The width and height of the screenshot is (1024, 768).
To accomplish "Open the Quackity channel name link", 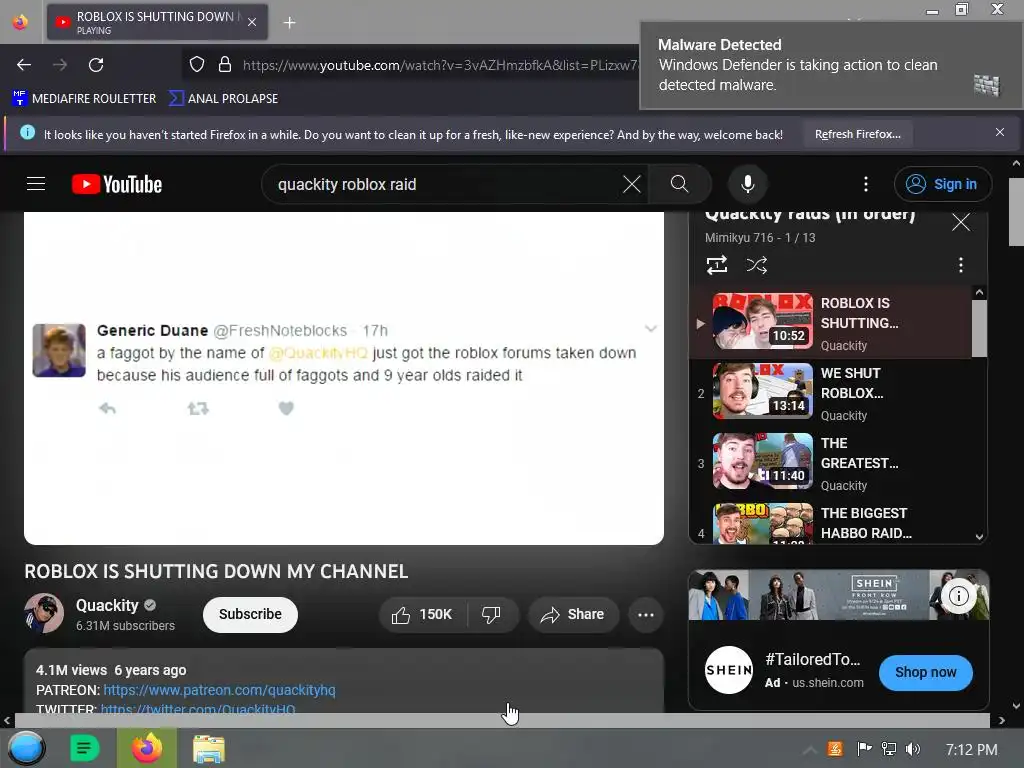I will tap(107, 605).
